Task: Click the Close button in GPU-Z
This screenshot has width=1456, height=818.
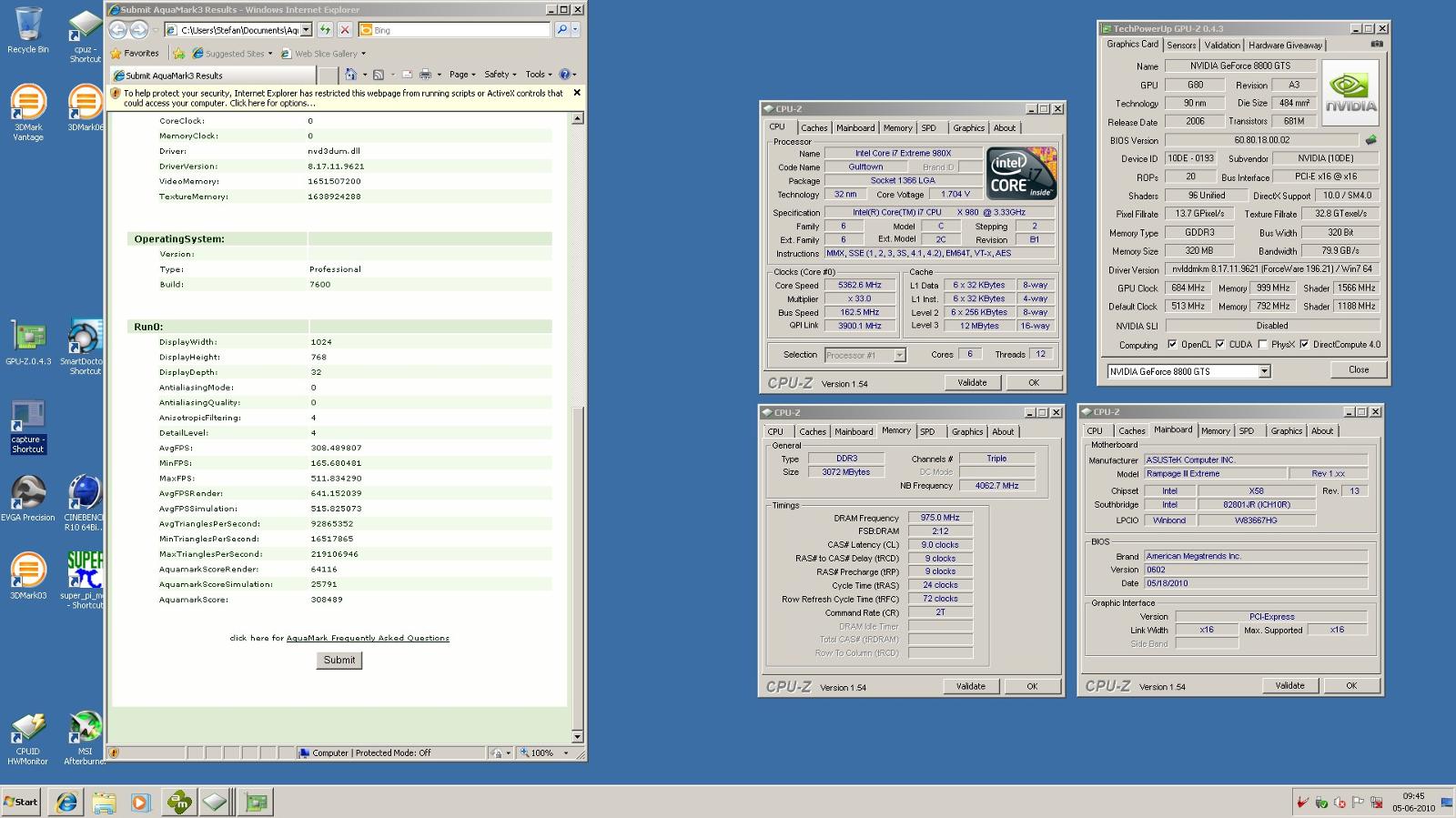Action: [1359, 369]
